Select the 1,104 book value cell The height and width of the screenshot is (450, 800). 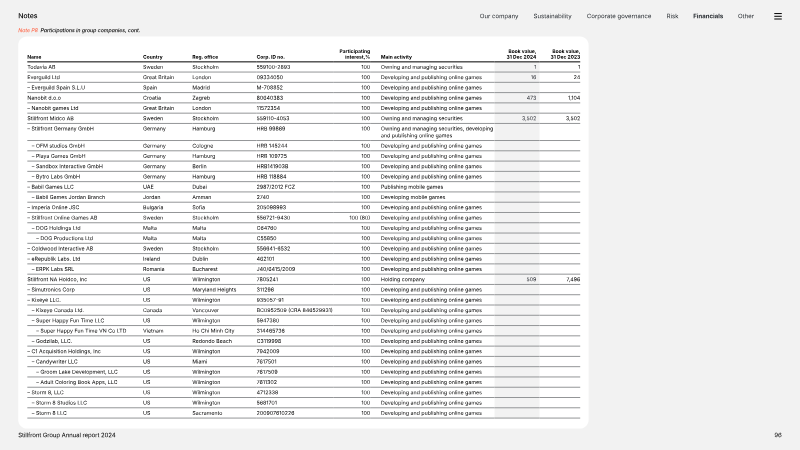click(x=574, y=98)
